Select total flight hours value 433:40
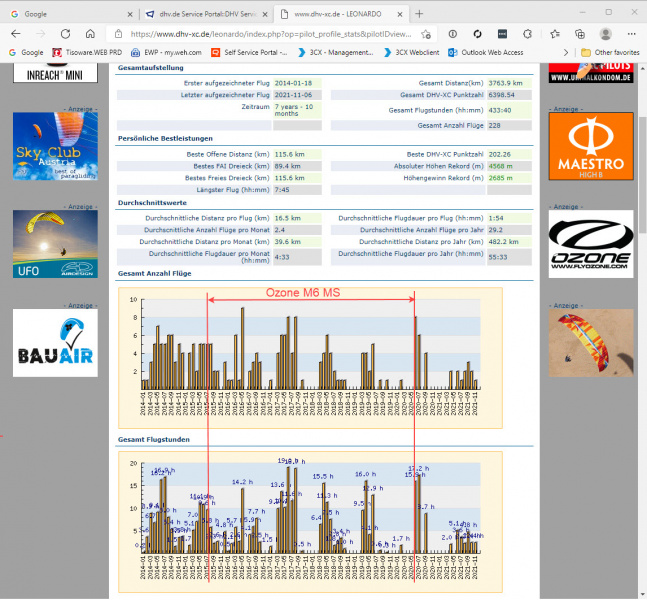This screenshot has width=647, height=600. (x=500, y=110)
